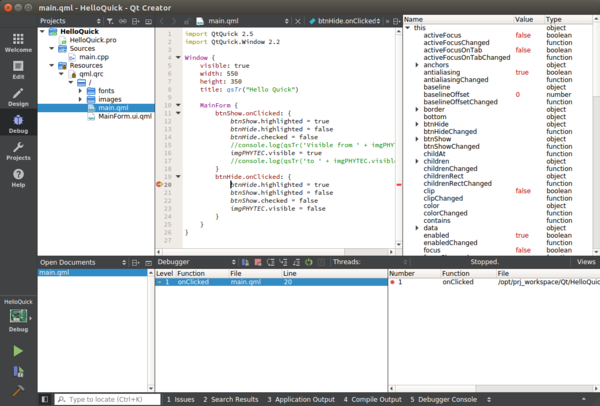Open the Compile Output pane
This screenshot has height=406, width=600.
372,399
